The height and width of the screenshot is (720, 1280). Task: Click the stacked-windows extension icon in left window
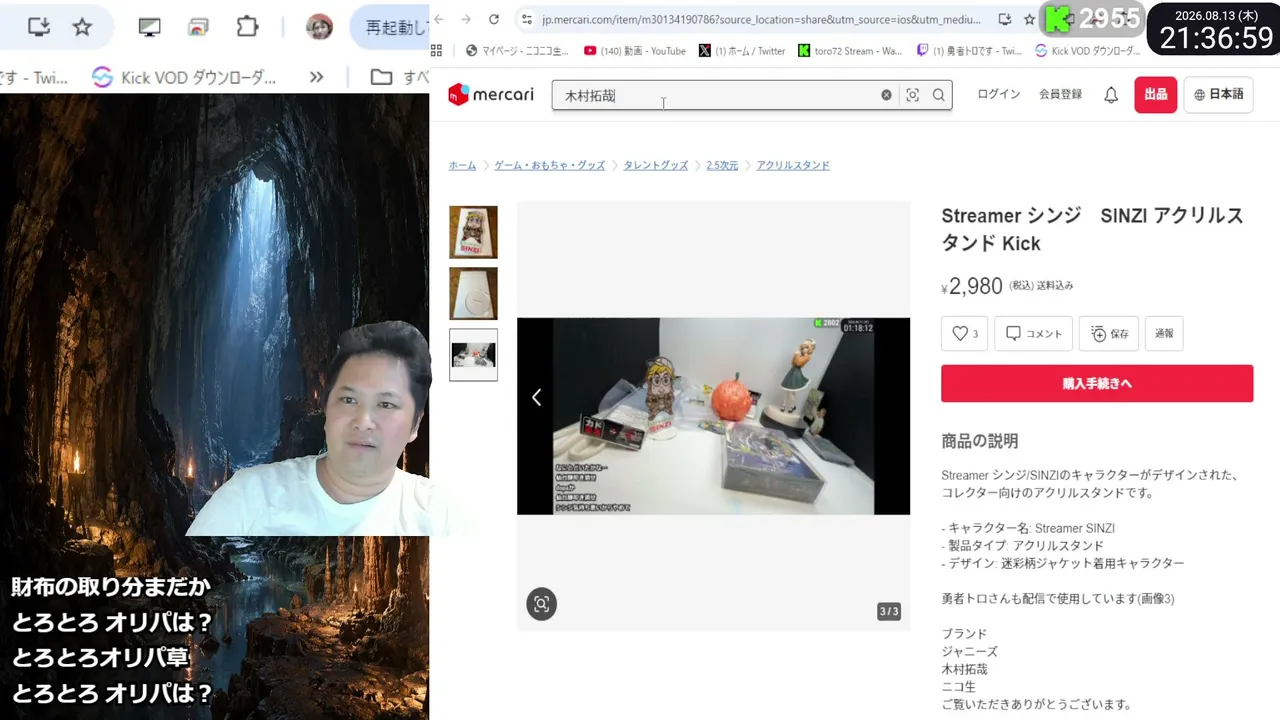(x=198, y=27)
